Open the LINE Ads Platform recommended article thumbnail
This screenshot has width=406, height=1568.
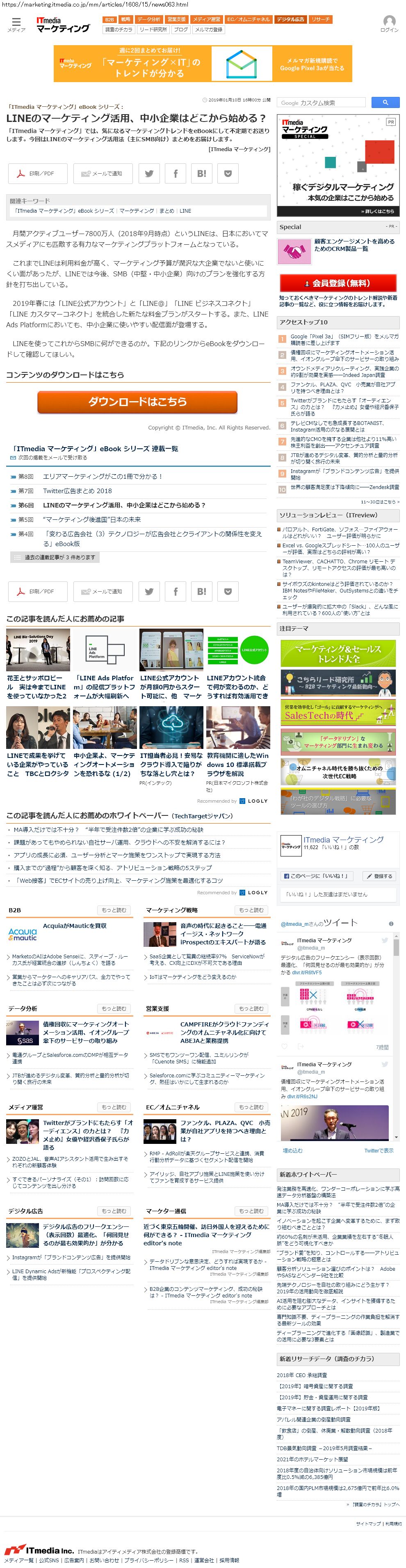coord(105,650)
